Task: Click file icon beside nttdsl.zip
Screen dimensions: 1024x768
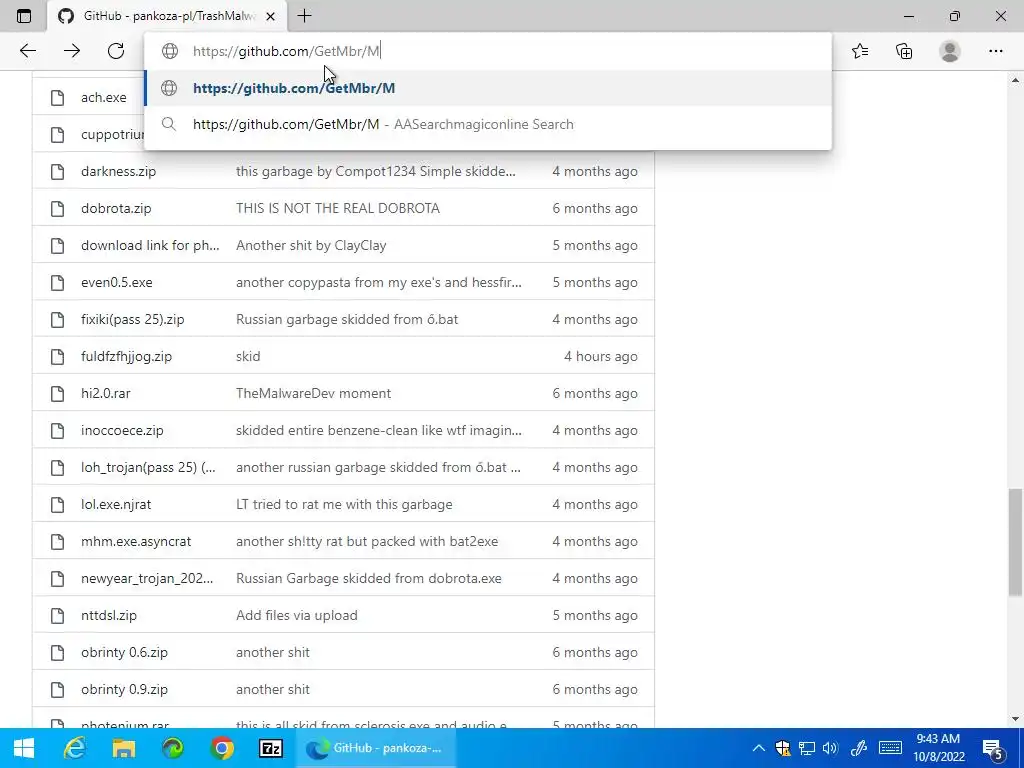Action: point(57,615)
